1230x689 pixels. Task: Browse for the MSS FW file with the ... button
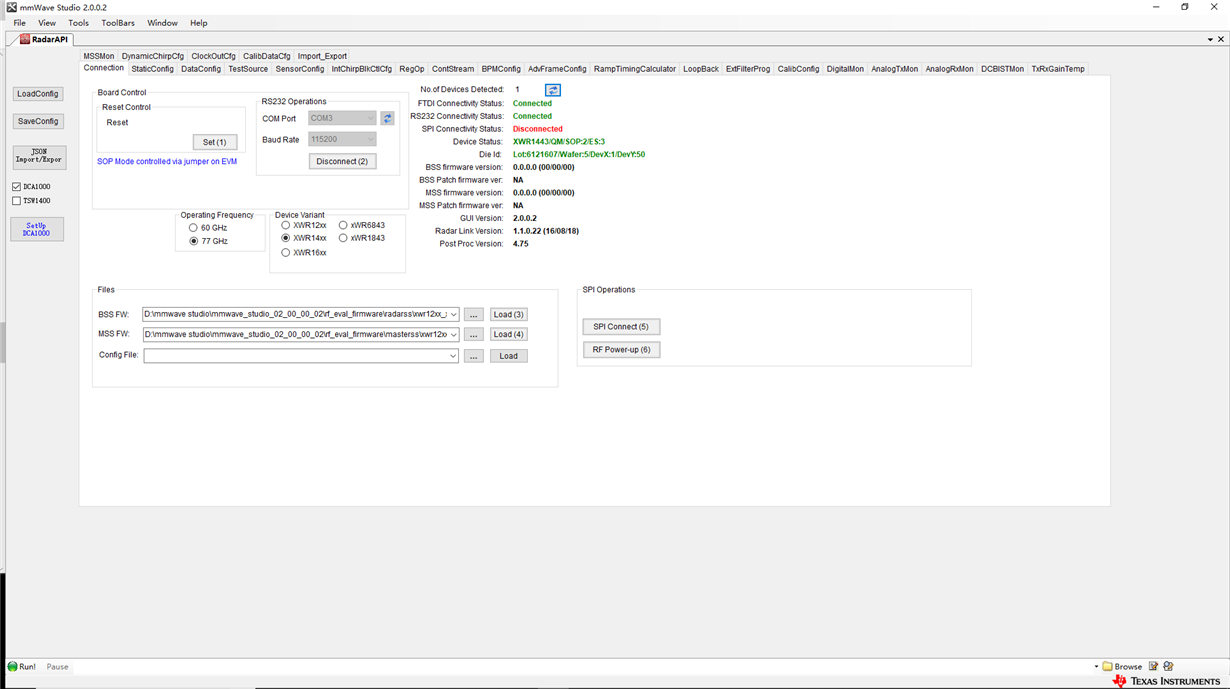coord(474,334)
